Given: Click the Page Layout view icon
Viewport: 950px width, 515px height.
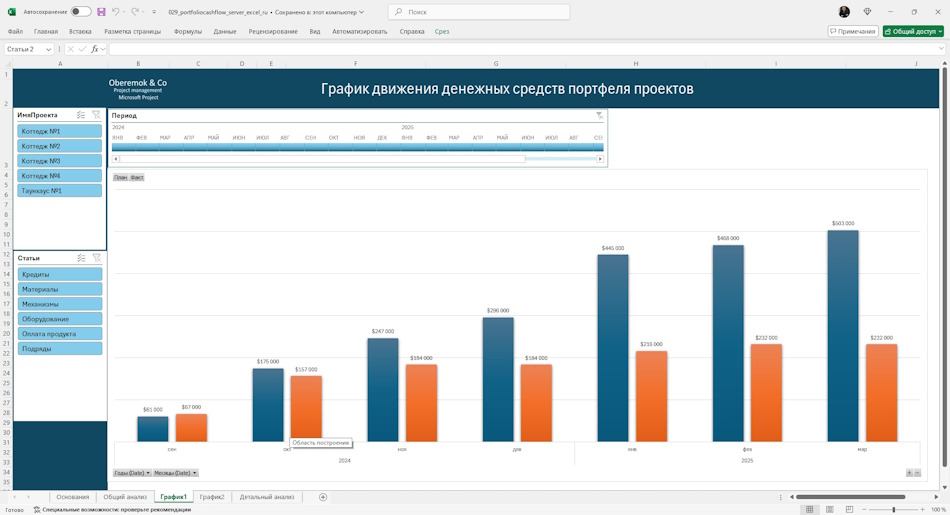Looking at the screenshot, I should (x=829, y=510).
